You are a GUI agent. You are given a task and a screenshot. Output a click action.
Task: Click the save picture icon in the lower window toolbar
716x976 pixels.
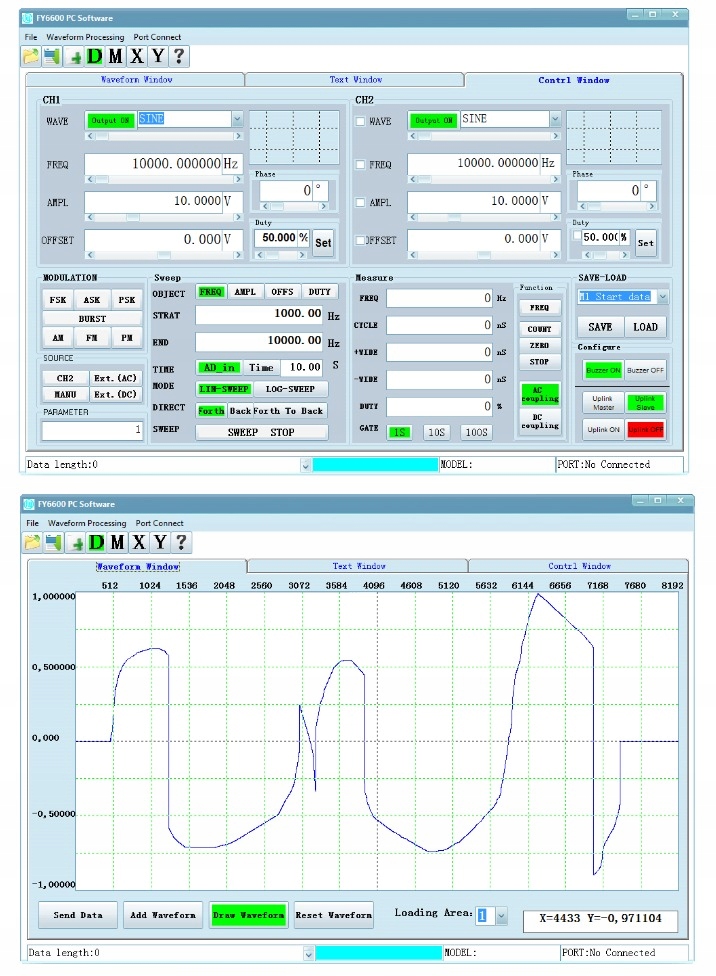coord(52,542)
